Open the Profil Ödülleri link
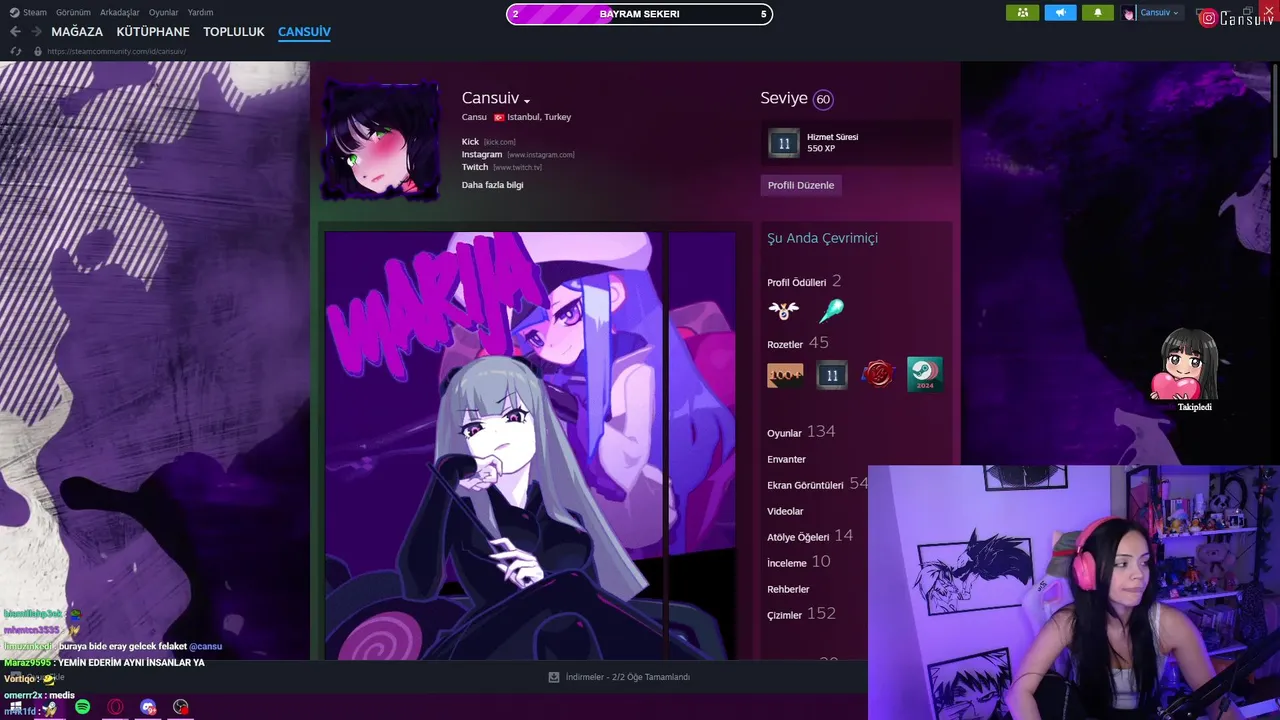 (797, 283)
